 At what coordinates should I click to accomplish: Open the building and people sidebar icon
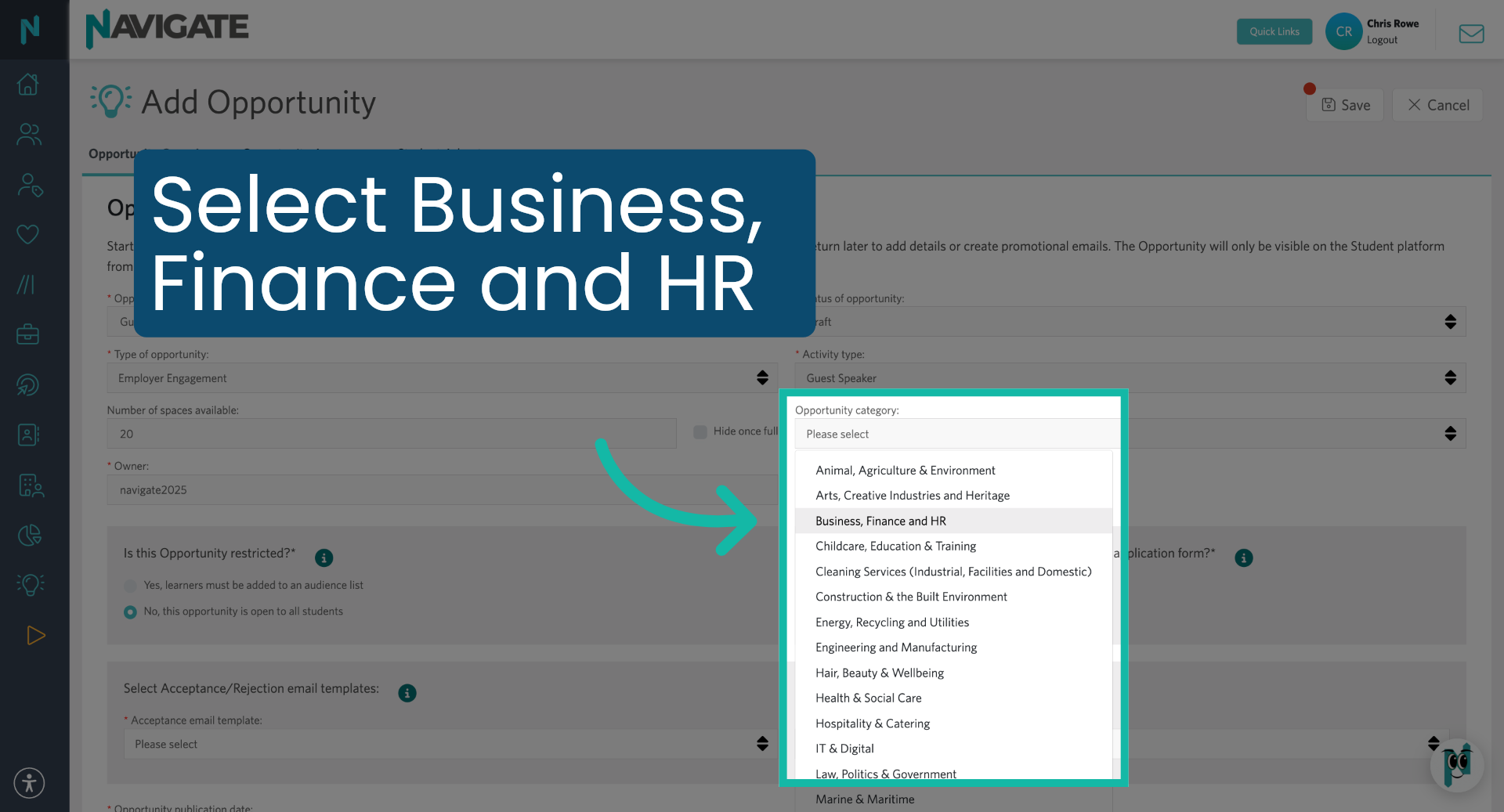pyautogui.click(x=31, y=485)
